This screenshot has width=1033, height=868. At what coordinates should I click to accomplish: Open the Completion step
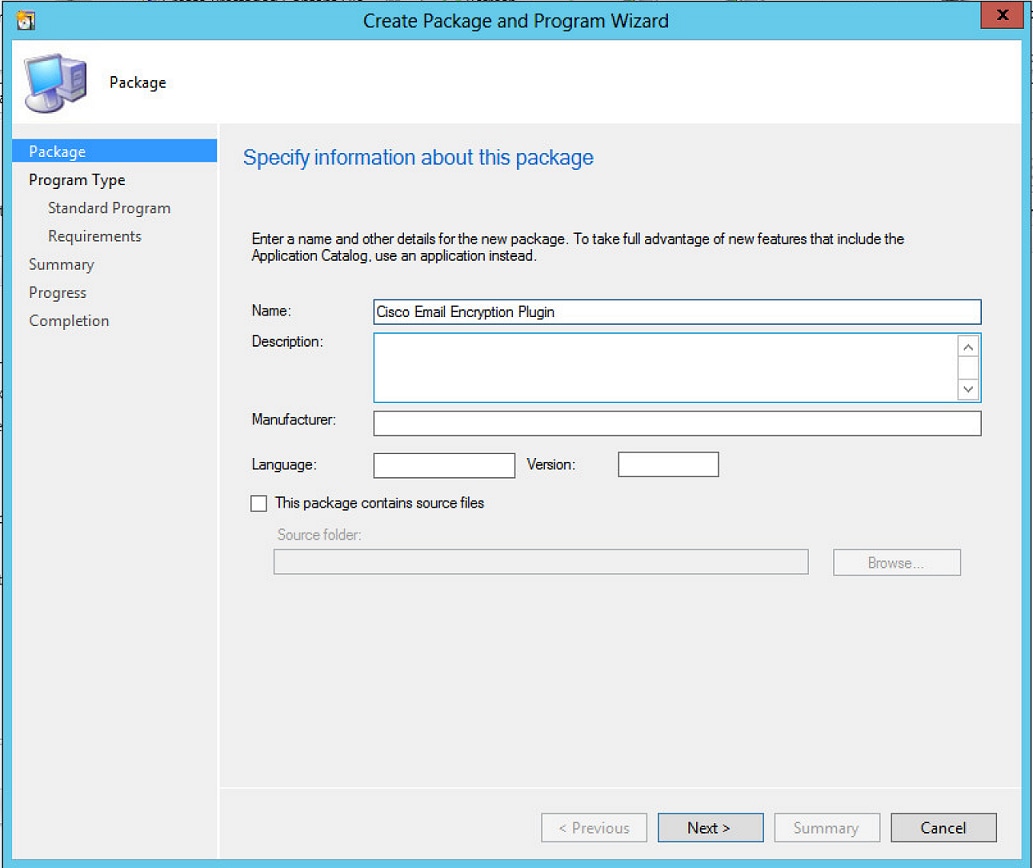pyautogui.click(x=68, y=320)
